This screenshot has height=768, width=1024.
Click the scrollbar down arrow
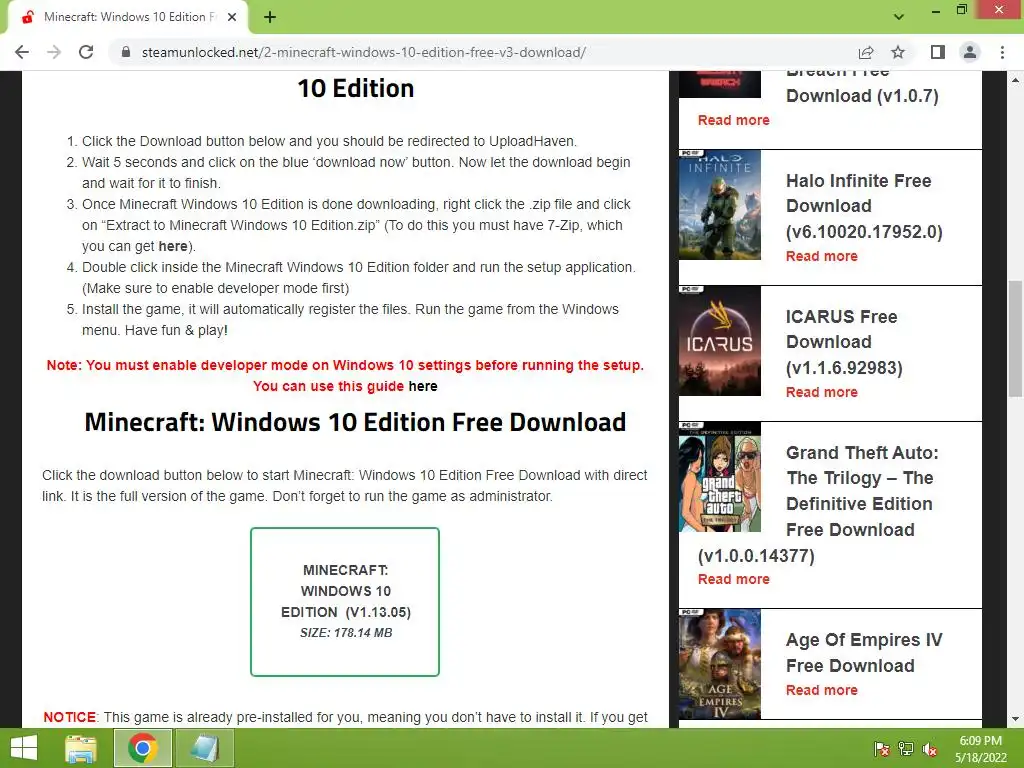(1015, 719)
